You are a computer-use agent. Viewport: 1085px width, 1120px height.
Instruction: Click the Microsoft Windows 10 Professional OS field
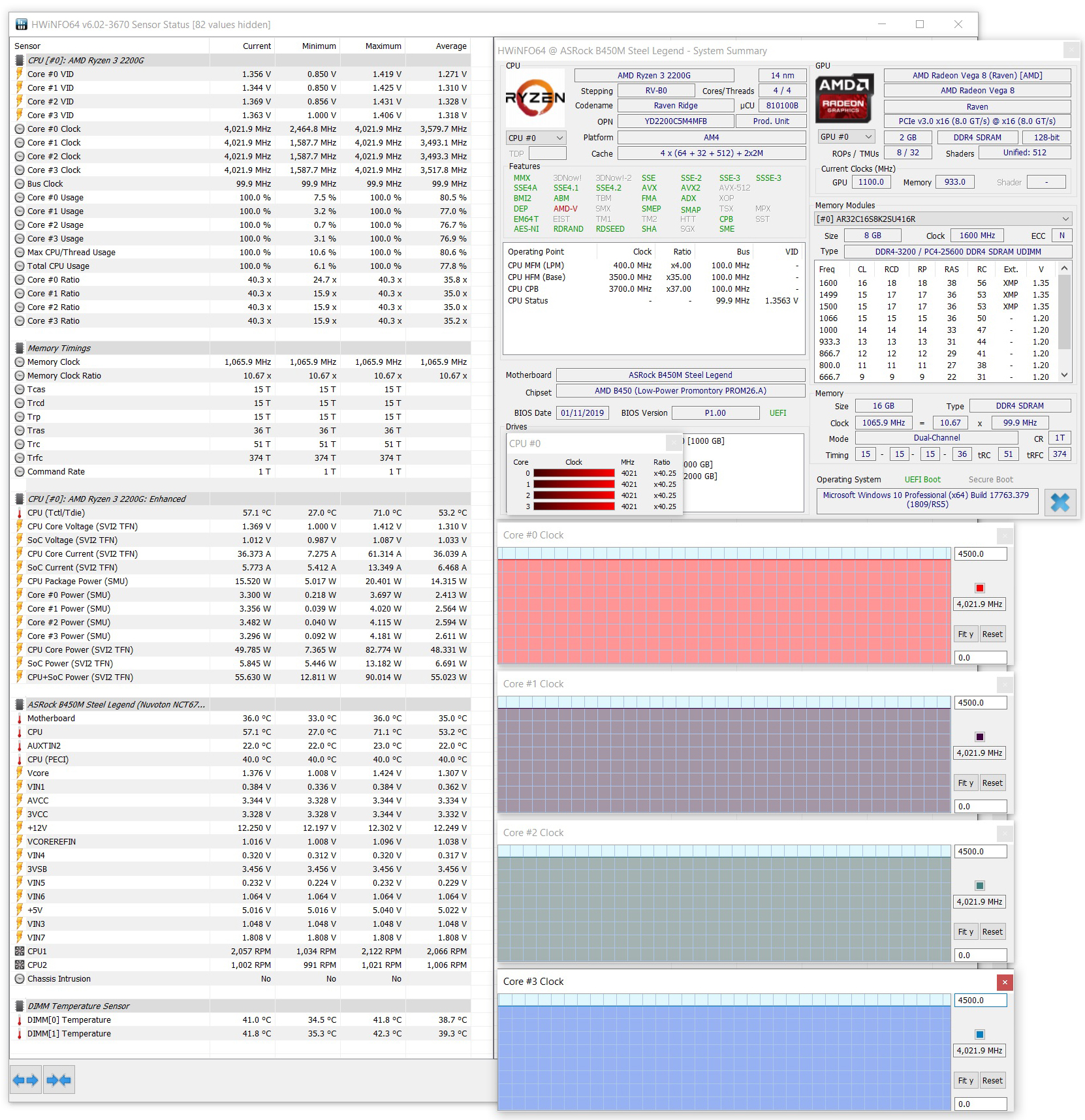[x=927, y=500]
